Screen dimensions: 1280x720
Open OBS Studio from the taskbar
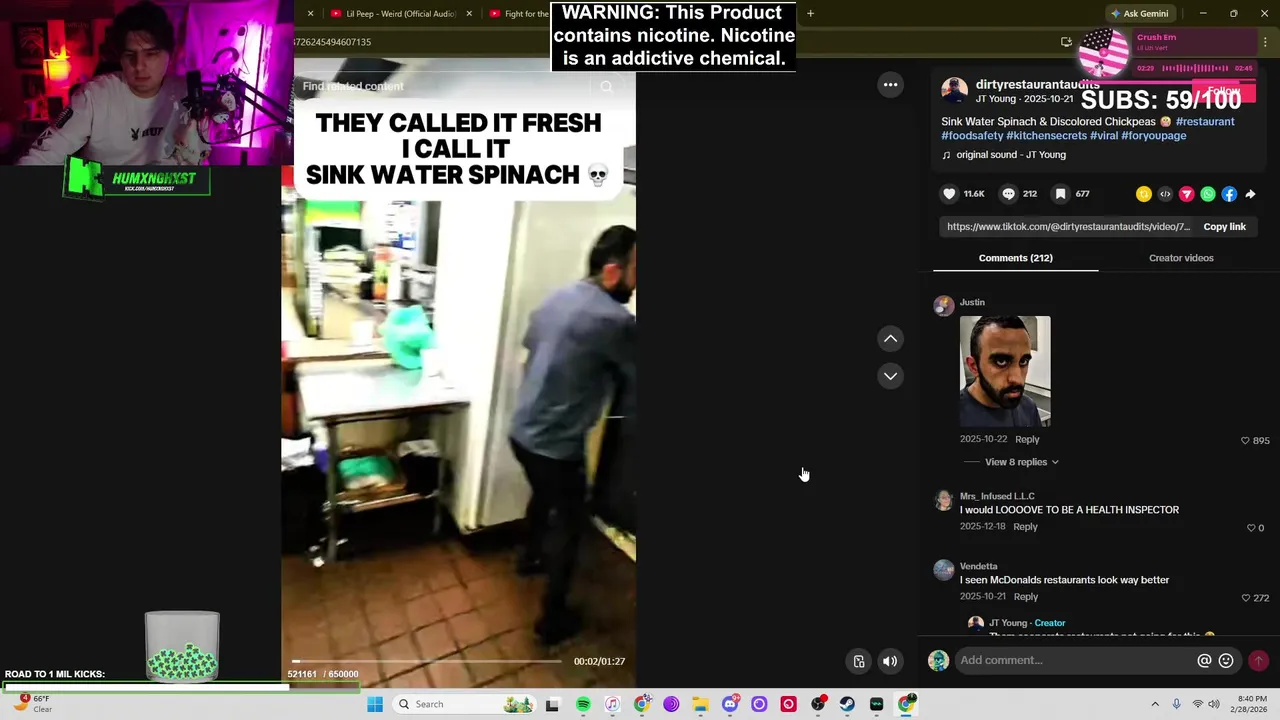(x=818, y=704)
